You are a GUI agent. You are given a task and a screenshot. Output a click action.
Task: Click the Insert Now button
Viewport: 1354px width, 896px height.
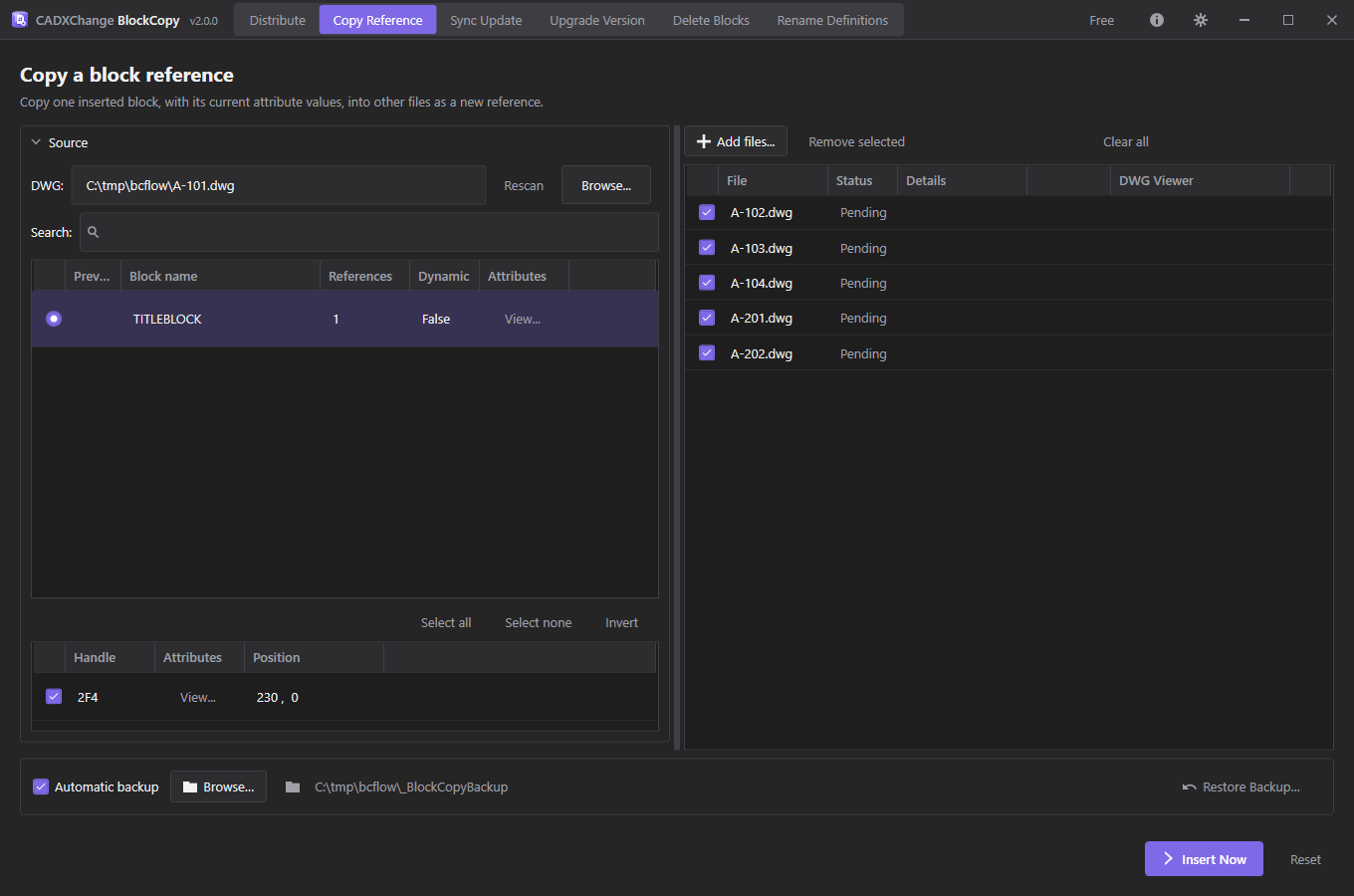click(x=1204, y=859)
